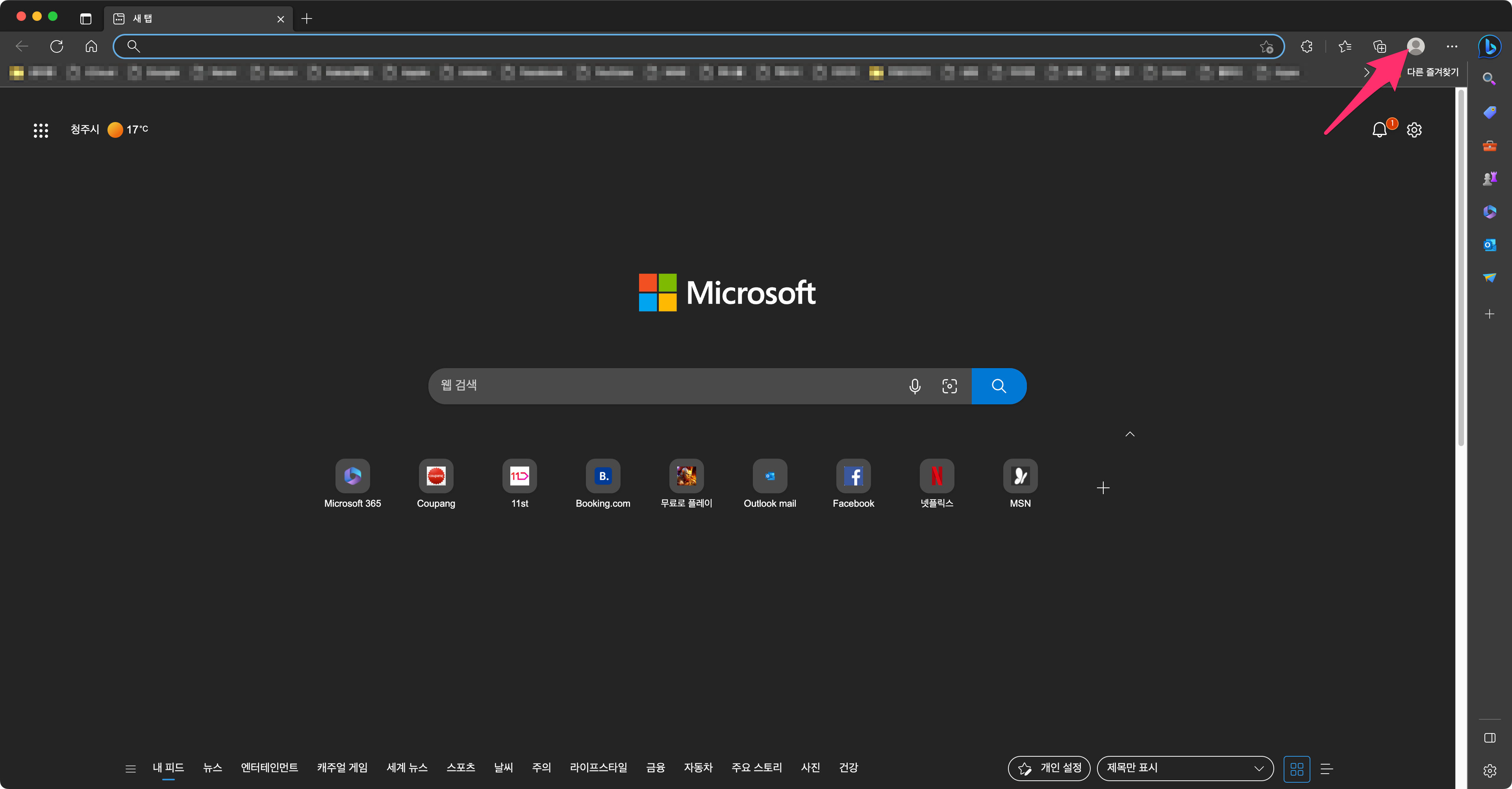The height and width of the screenshot is (789, 1512).
Task: Click the Favorites star list icon
Action: point(1345,46)
